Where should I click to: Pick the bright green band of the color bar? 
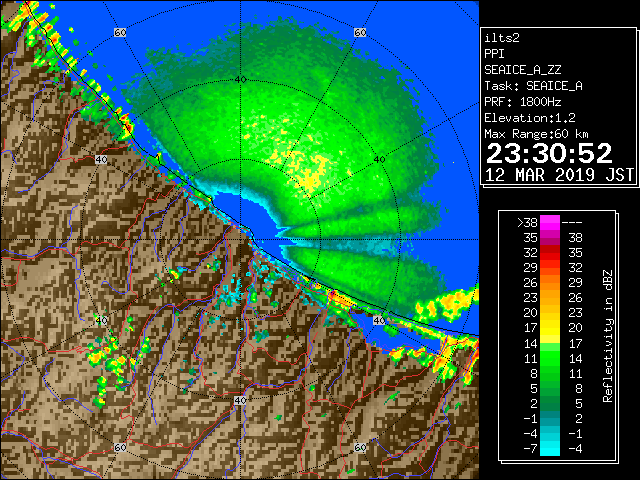pos(550,358)
